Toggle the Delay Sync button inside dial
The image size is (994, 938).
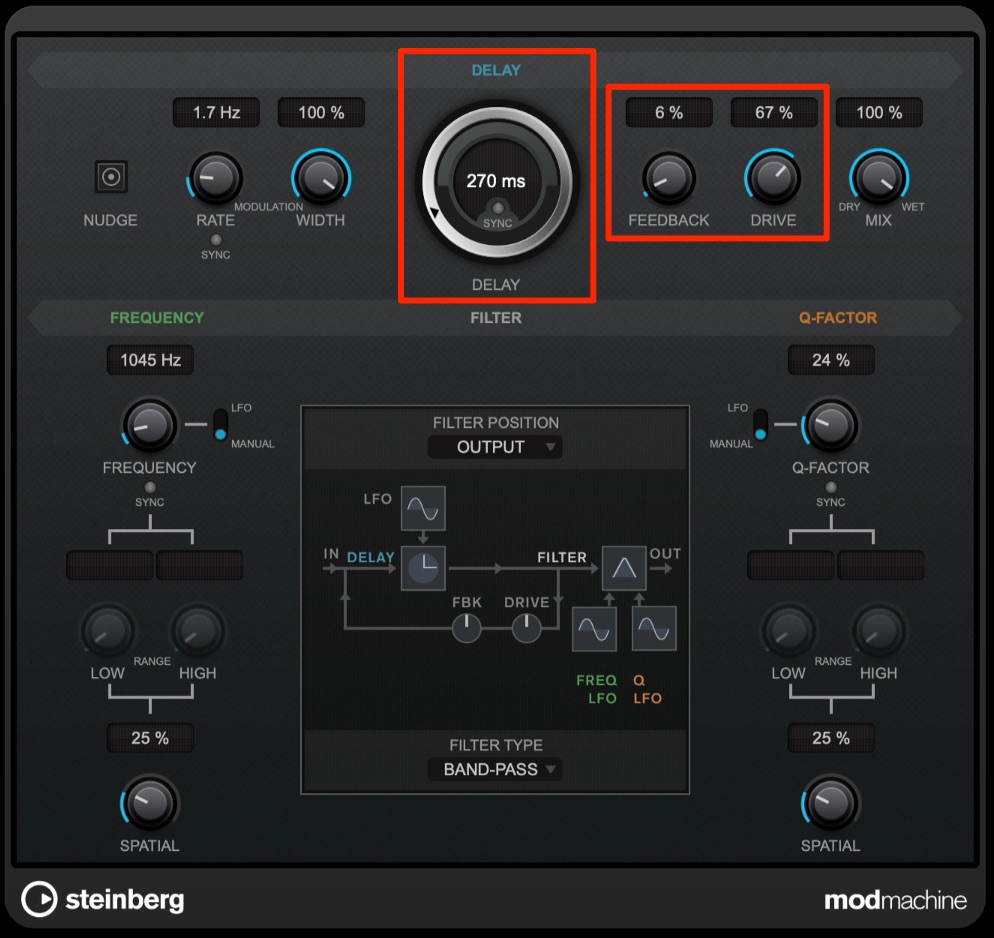click(498, 208)
